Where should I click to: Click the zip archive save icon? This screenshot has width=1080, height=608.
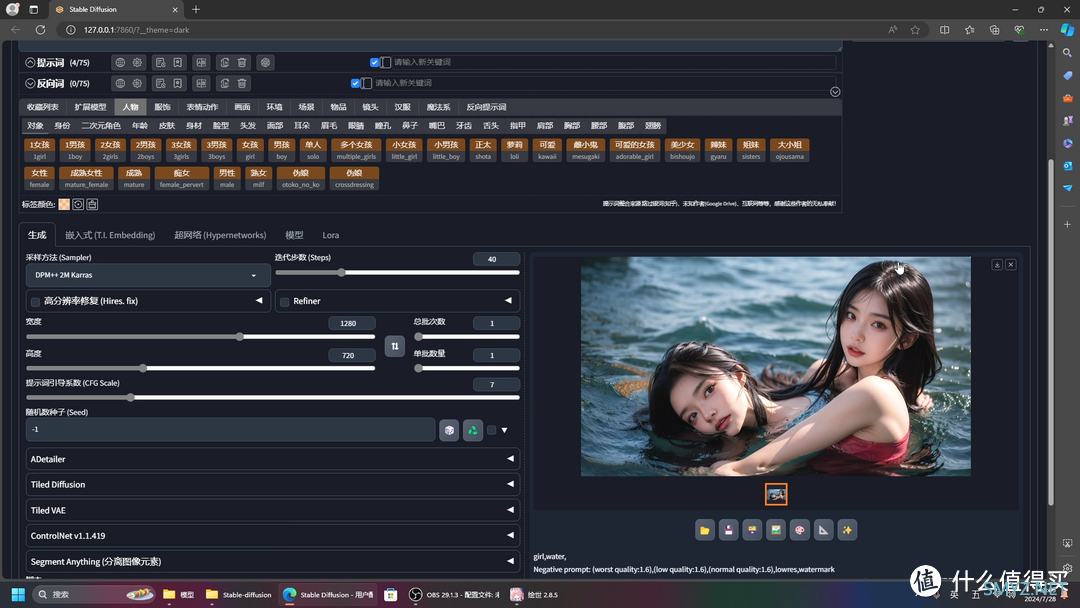coord(752,530)
